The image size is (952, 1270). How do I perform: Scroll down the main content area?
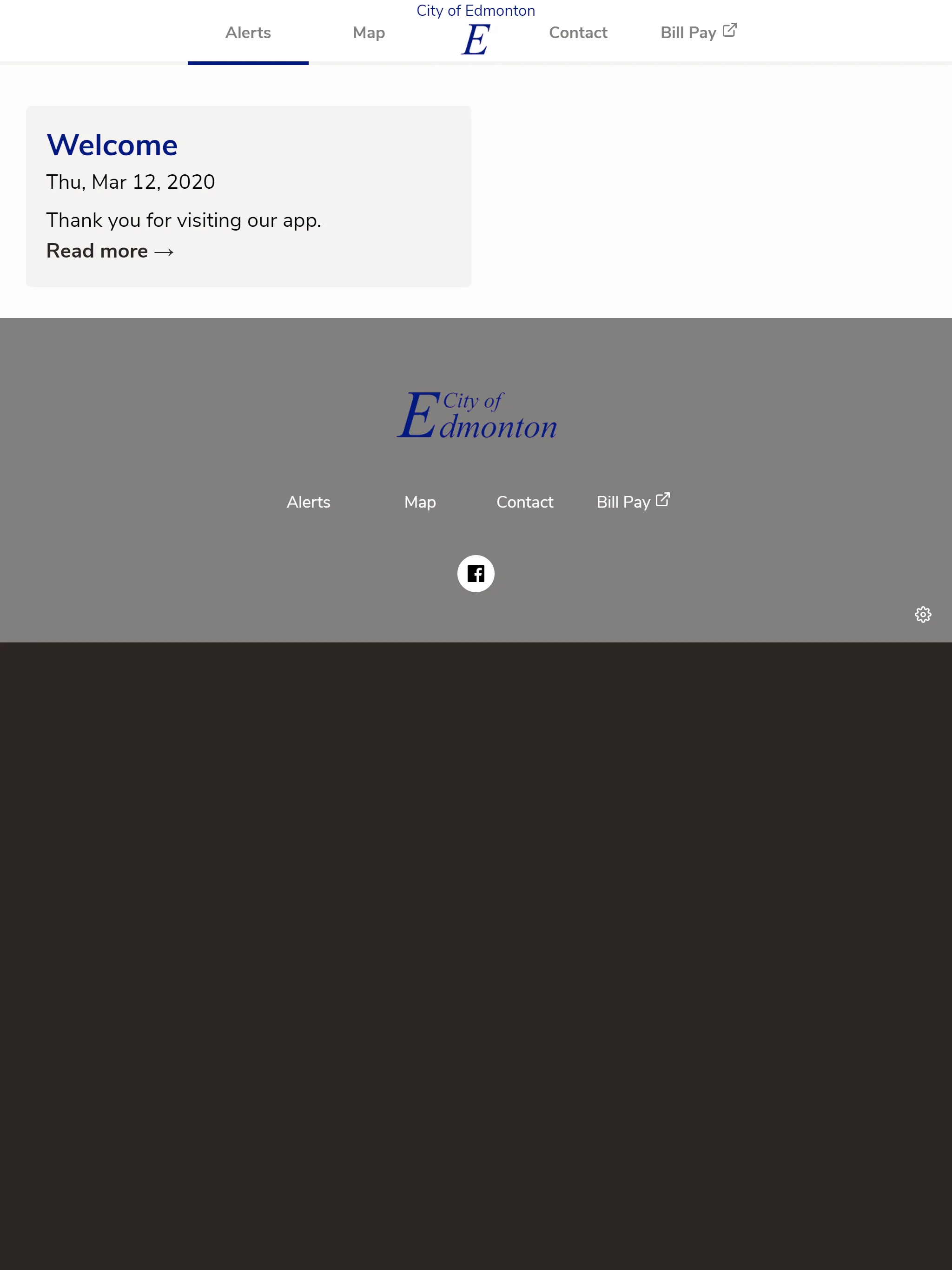click(x=476, y=190)
